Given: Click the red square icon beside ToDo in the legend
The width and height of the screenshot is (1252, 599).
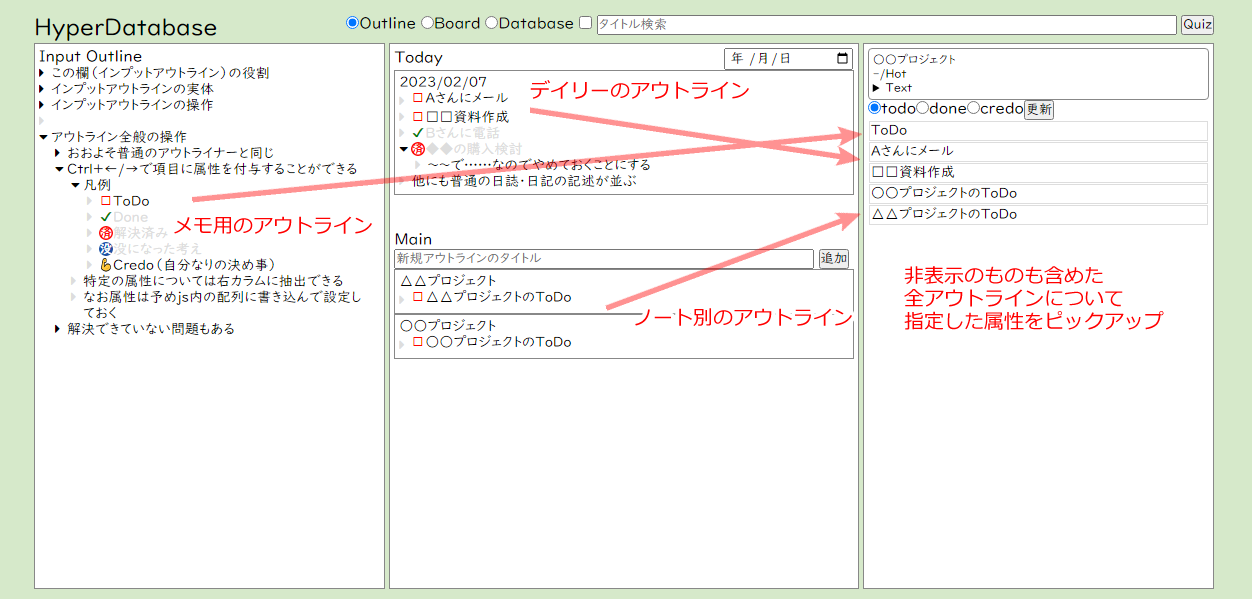Looking at the screenshot, I should coord(106,201).
